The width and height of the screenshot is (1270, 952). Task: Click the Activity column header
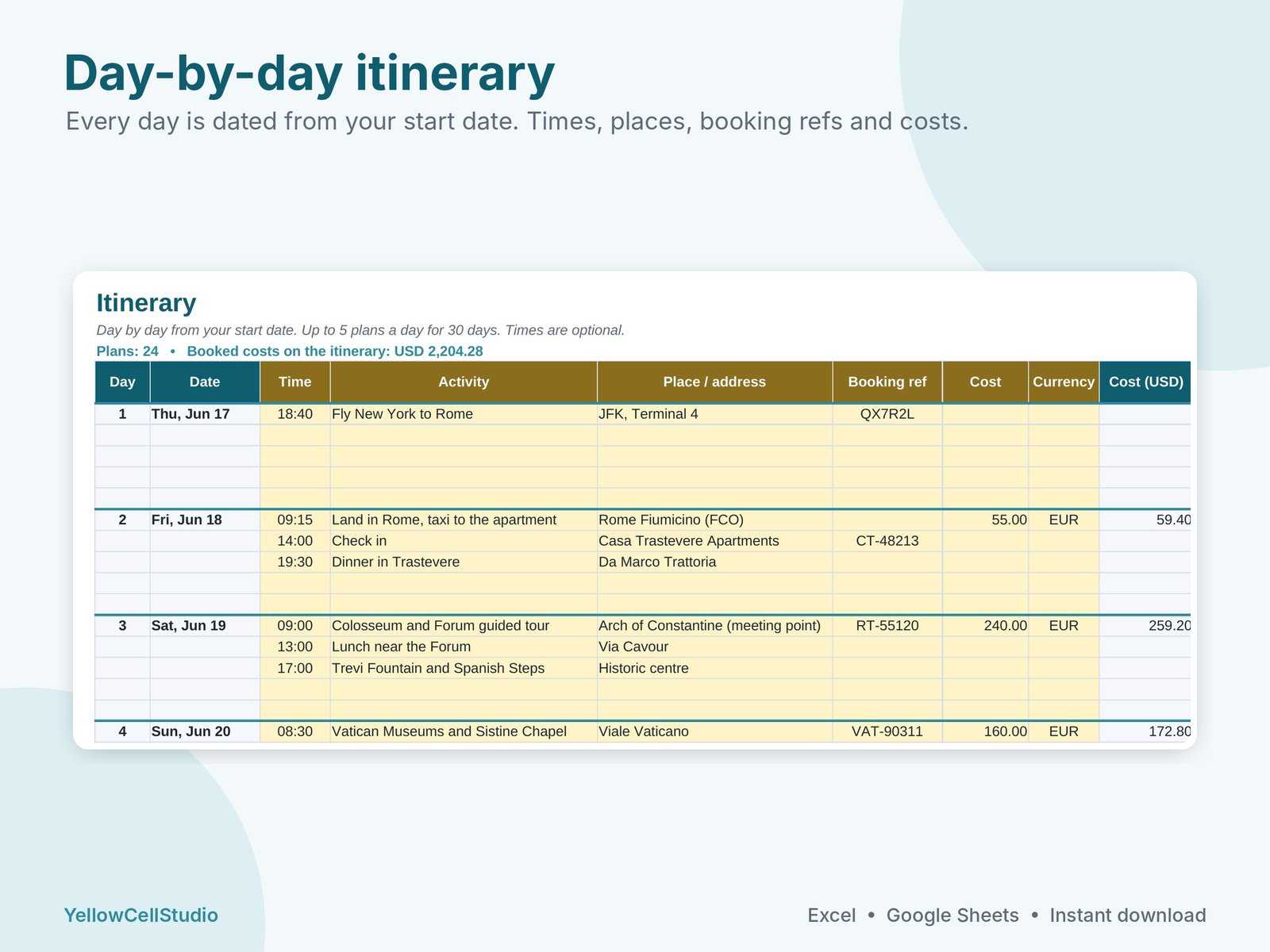tap(464, 382)
